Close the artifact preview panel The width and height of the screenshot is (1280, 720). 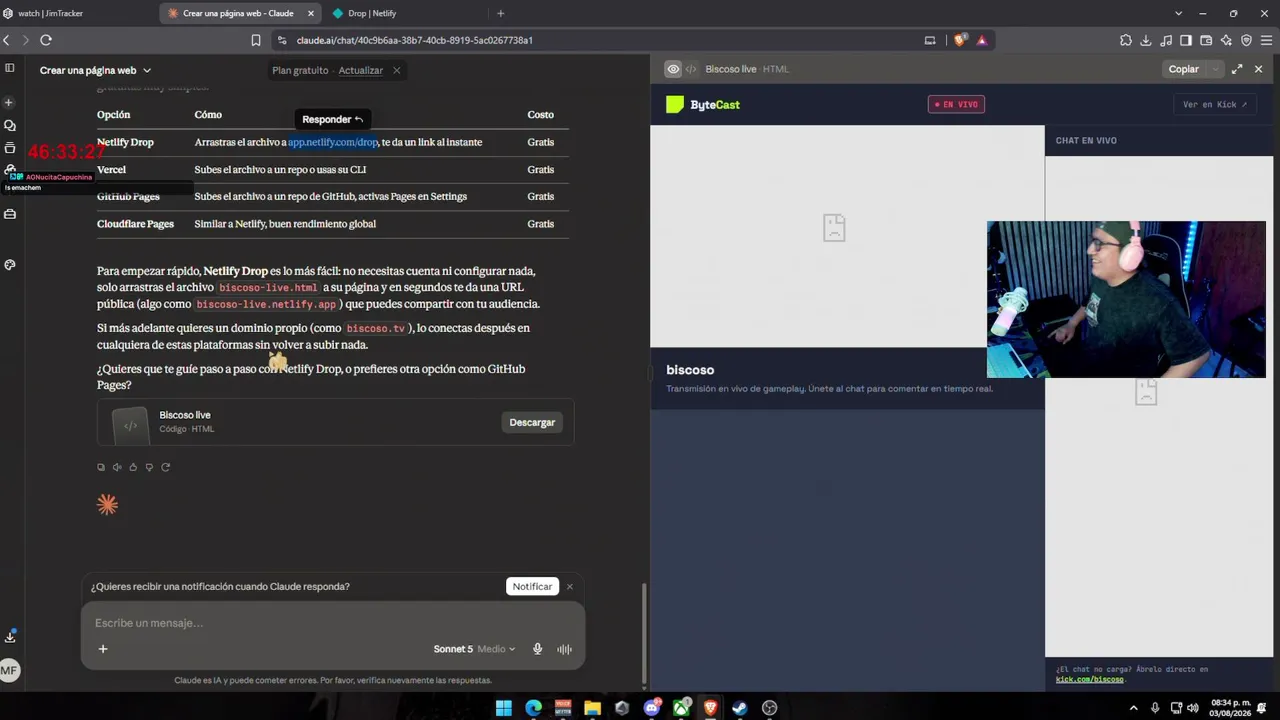click(x=1258, y=69)
